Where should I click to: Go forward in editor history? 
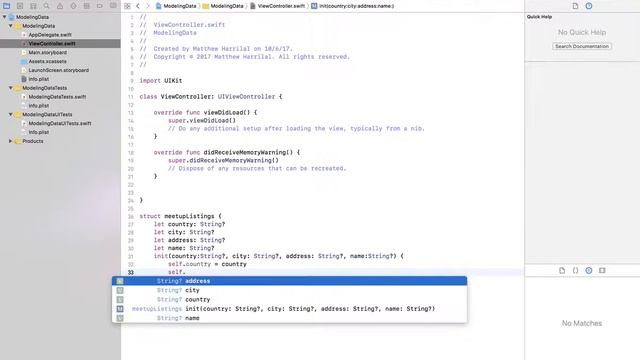pyautogui.click(x=148, y=6)
